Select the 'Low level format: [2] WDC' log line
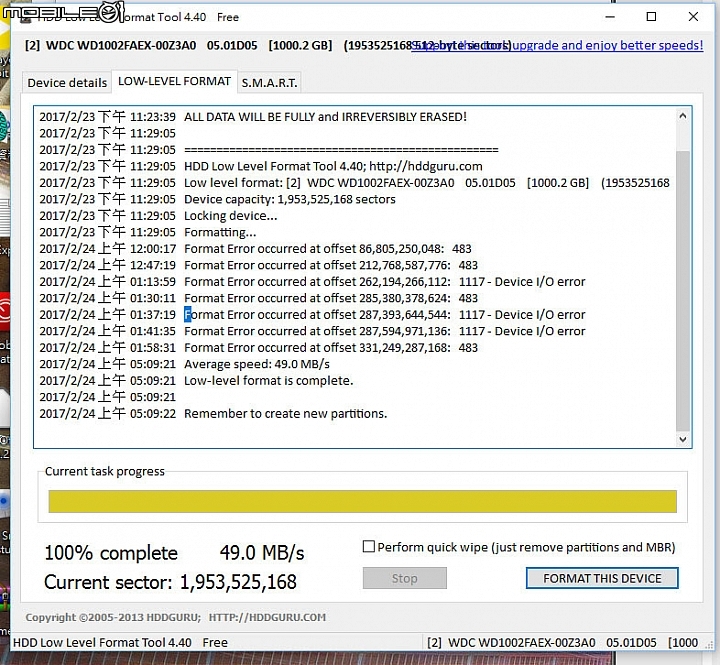 (354, 183)
